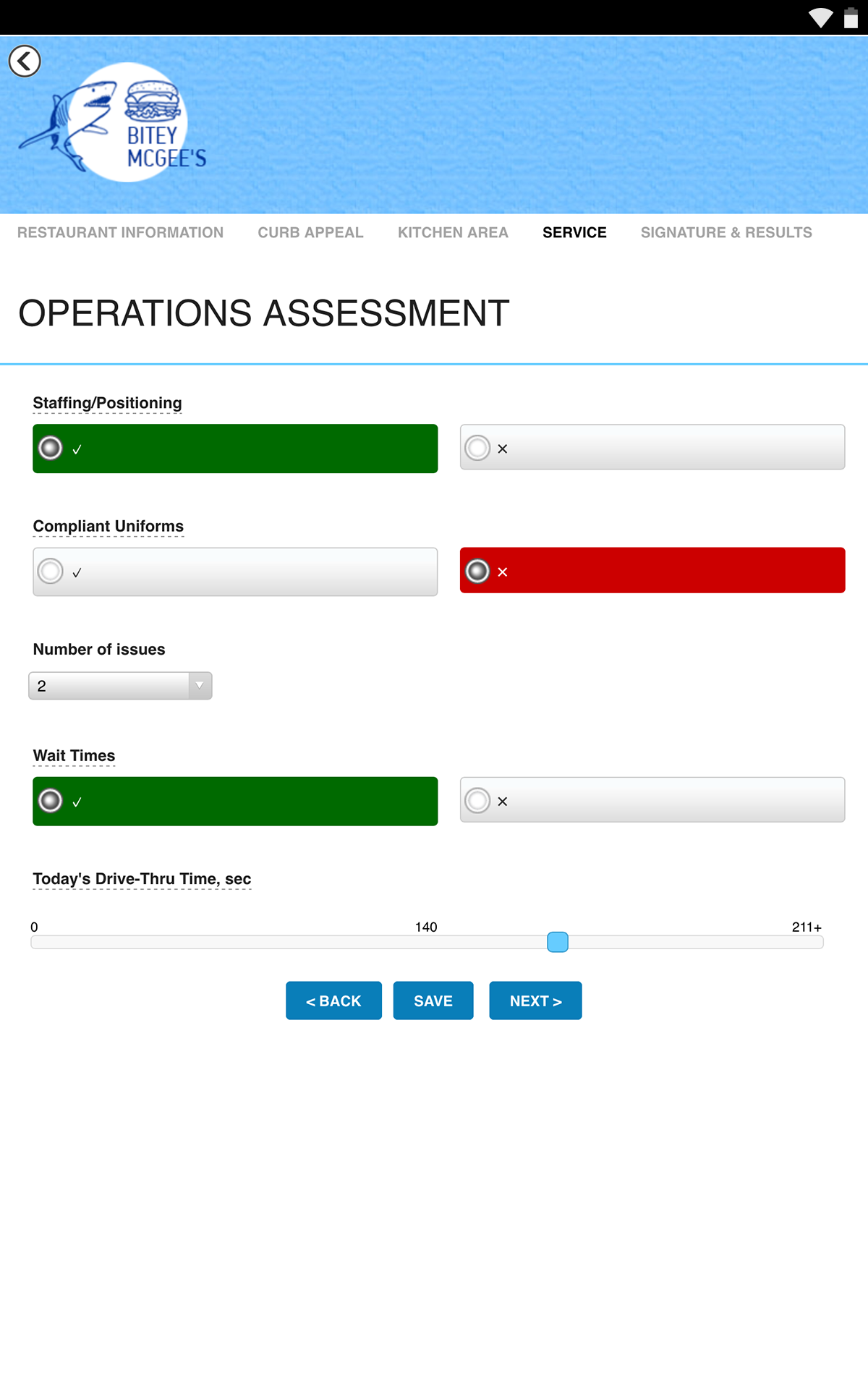Click the < BACK button
This screenshot has width=868, height=1389.
333,1001
